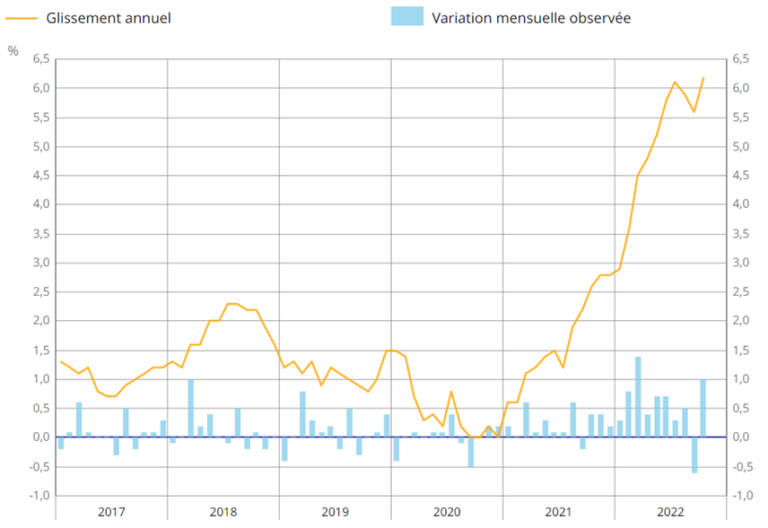Click the negative blue bar in 2022
The height and width of the screenshot is (528, 768).
(694, 455)
